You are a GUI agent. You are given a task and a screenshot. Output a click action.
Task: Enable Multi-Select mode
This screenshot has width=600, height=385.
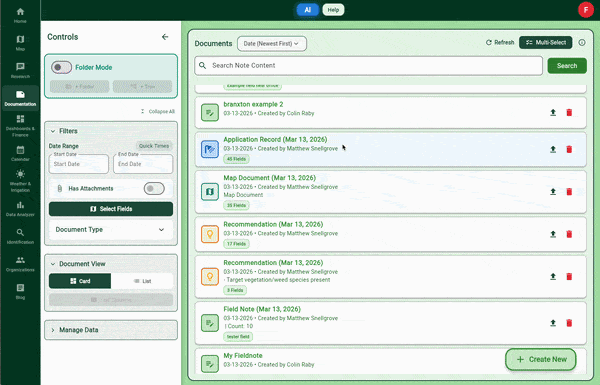pyautogui.click(x=545, y=42)
